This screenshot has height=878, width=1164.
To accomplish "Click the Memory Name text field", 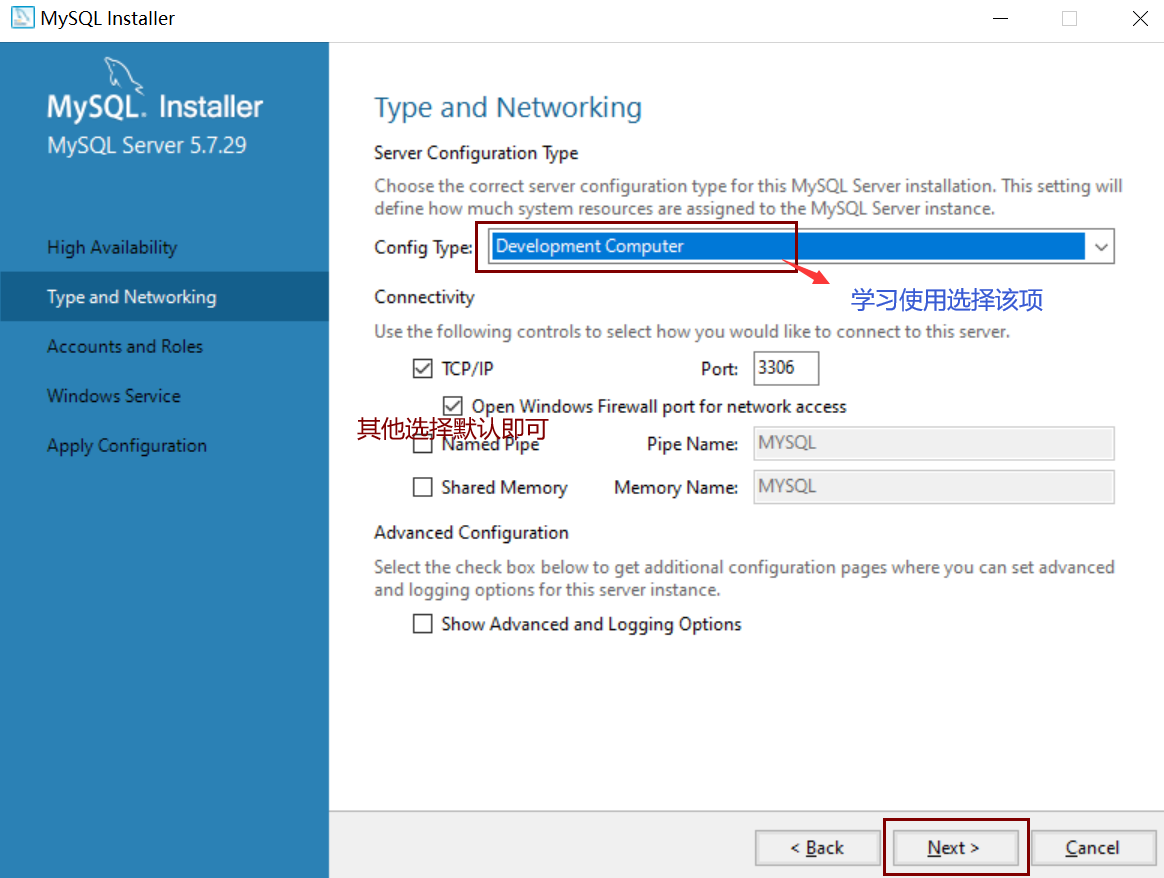I will [932, 487].
